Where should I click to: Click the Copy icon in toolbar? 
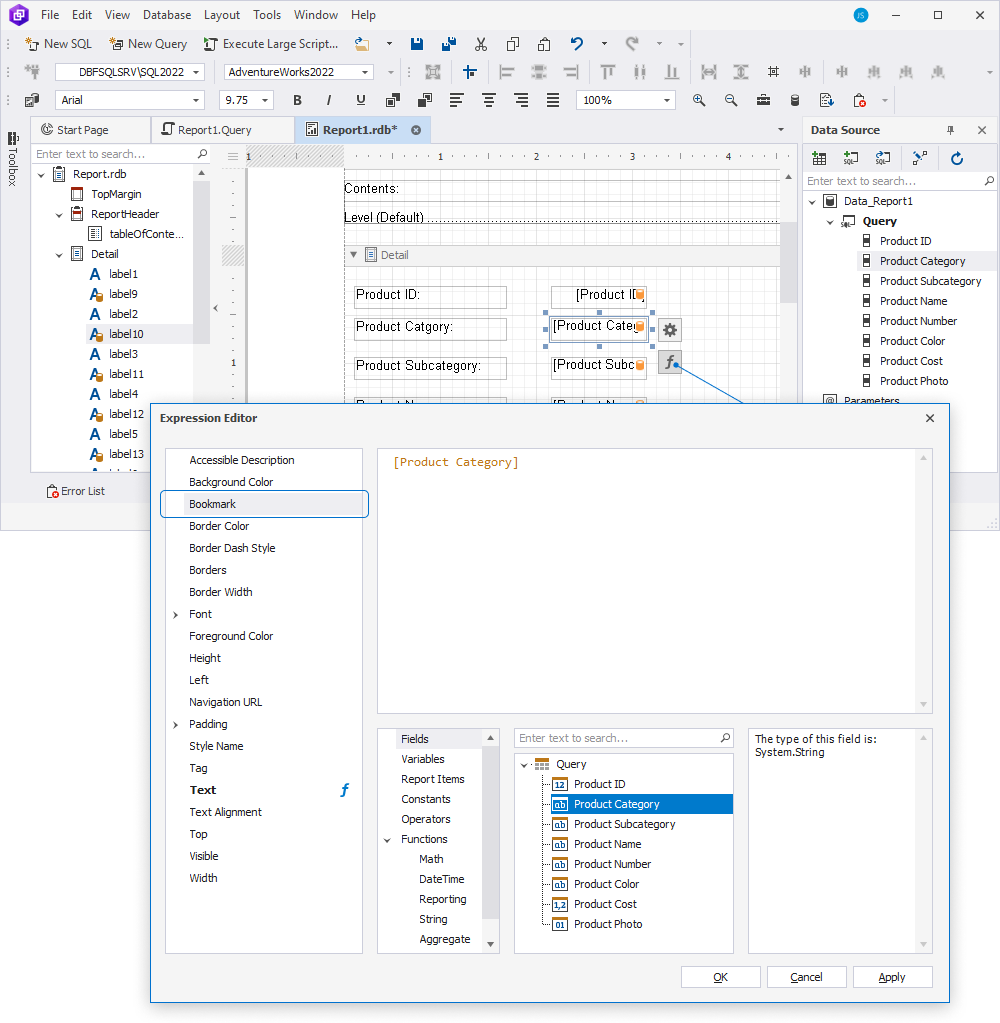click(x=513, y=44)
